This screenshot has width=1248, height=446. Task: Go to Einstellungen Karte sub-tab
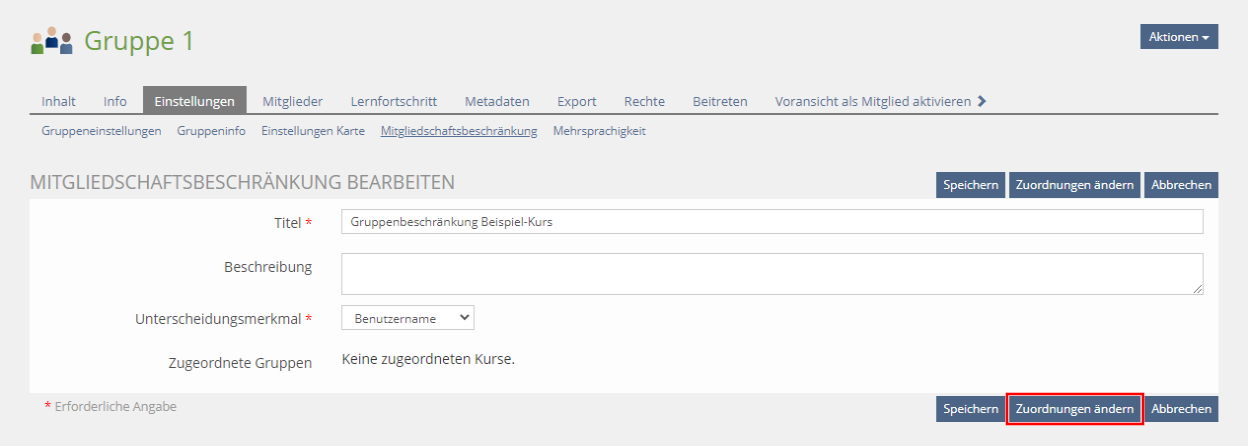tap(313, 131)
